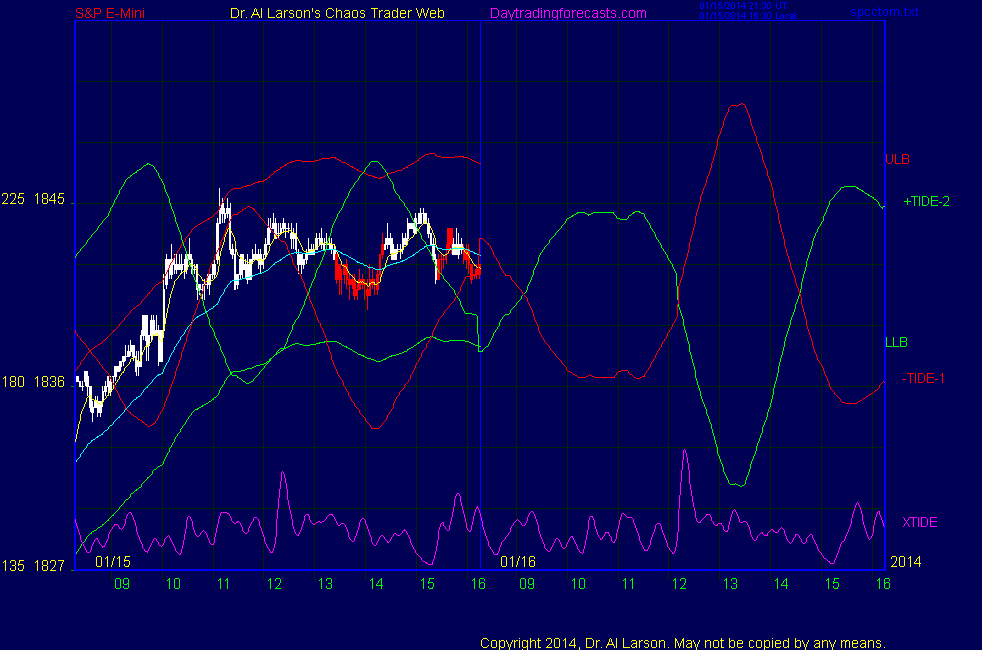Image resolution: width=982 pixels, height=650 pixels.
Task: Click the red ULB band label
Action: click(x=897, y=160)
